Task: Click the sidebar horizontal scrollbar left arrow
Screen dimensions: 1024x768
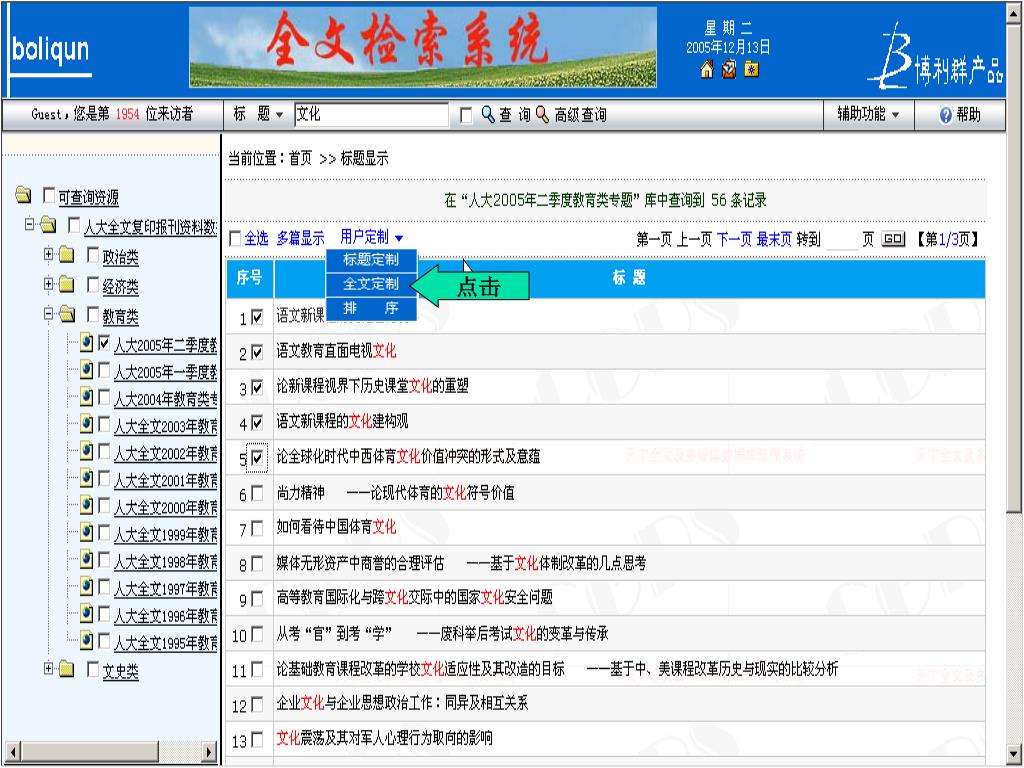Action: [12, 752]
